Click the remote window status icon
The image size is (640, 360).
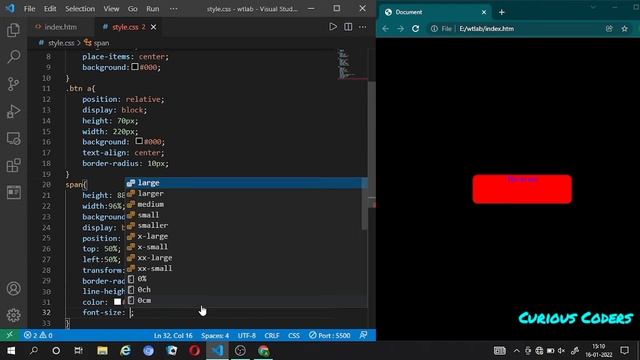click(9, 335)
